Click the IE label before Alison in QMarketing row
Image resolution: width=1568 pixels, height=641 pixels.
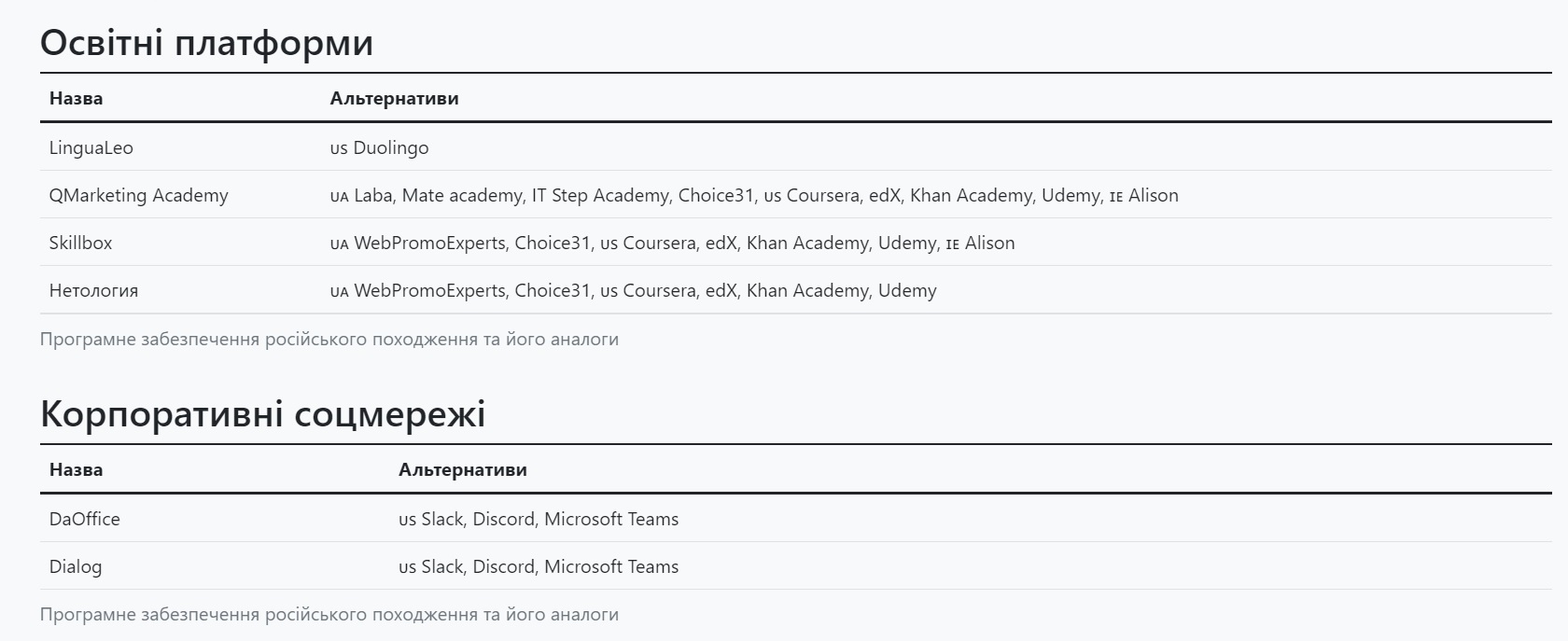pyautogui.click(x=1116, y=196)
